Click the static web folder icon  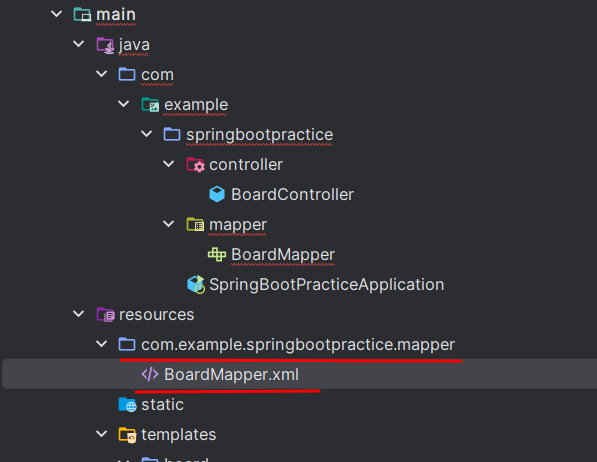127,404
